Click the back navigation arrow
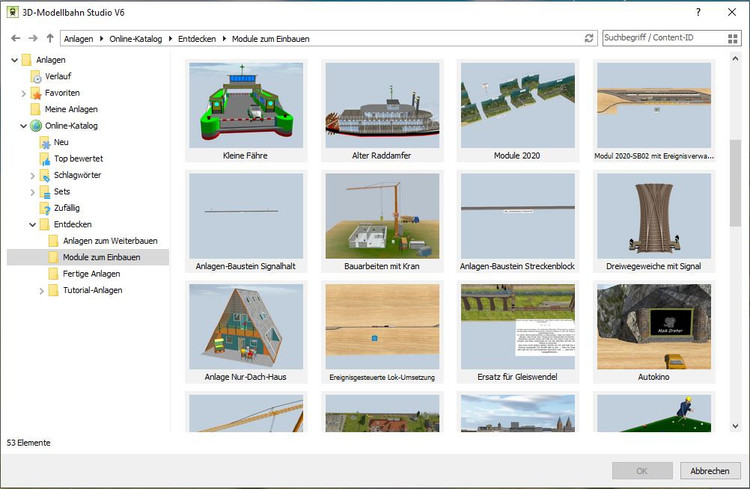The width and height of the screenshot is (750, 489). click(13, 38)
